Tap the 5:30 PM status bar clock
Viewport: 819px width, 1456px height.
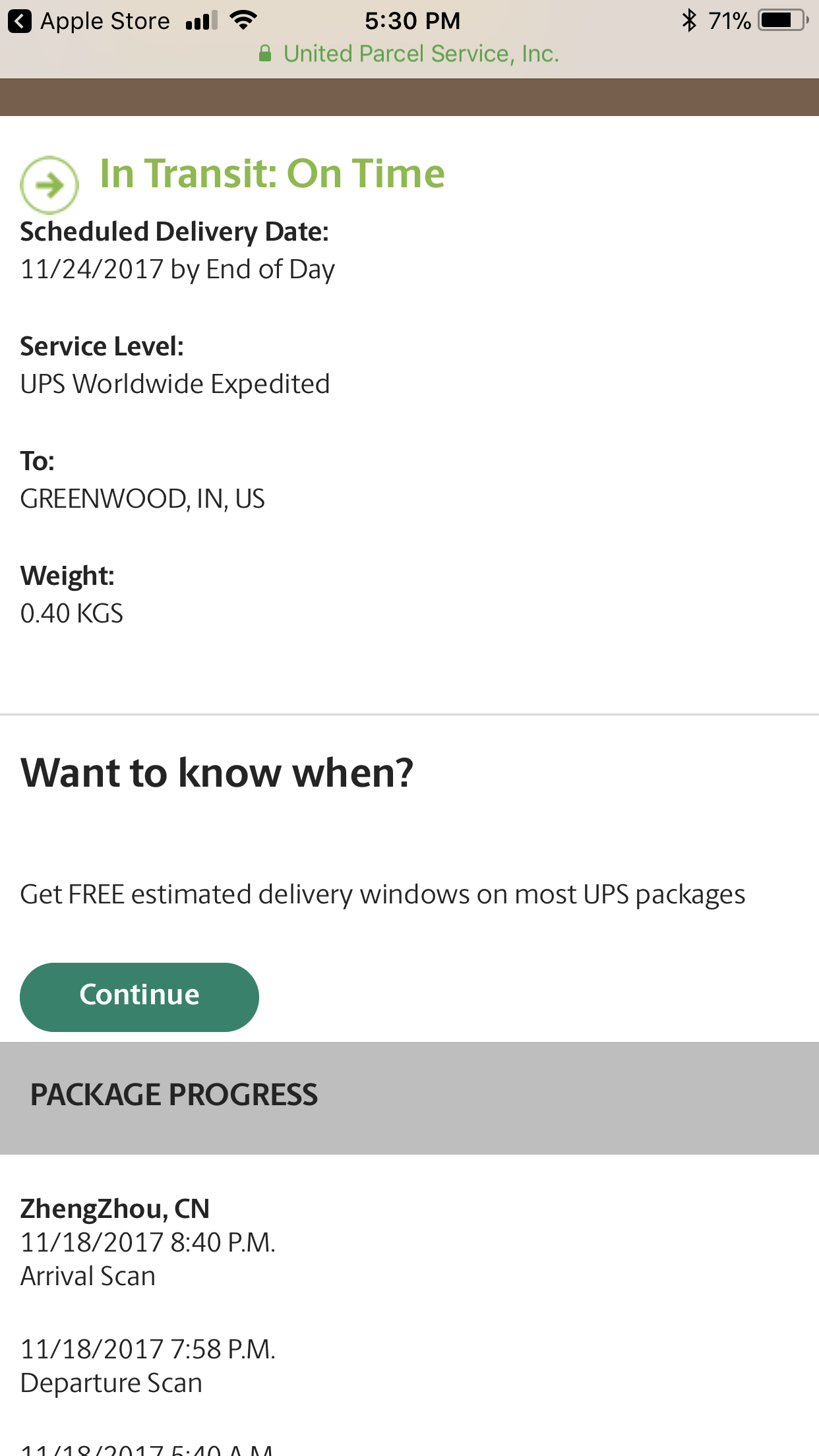[x=413, y=20]
